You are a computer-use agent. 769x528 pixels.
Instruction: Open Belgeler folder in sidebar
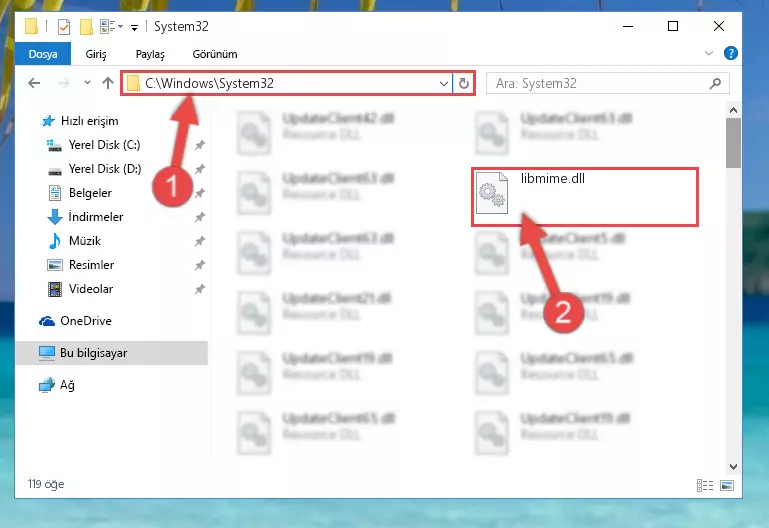[90, 193]
